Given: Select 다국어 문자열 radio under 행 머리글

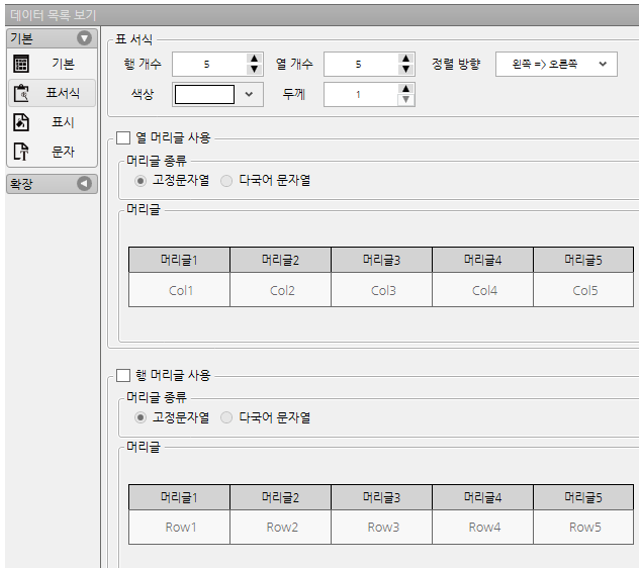Looking at the screenshot, I should 226,418.
